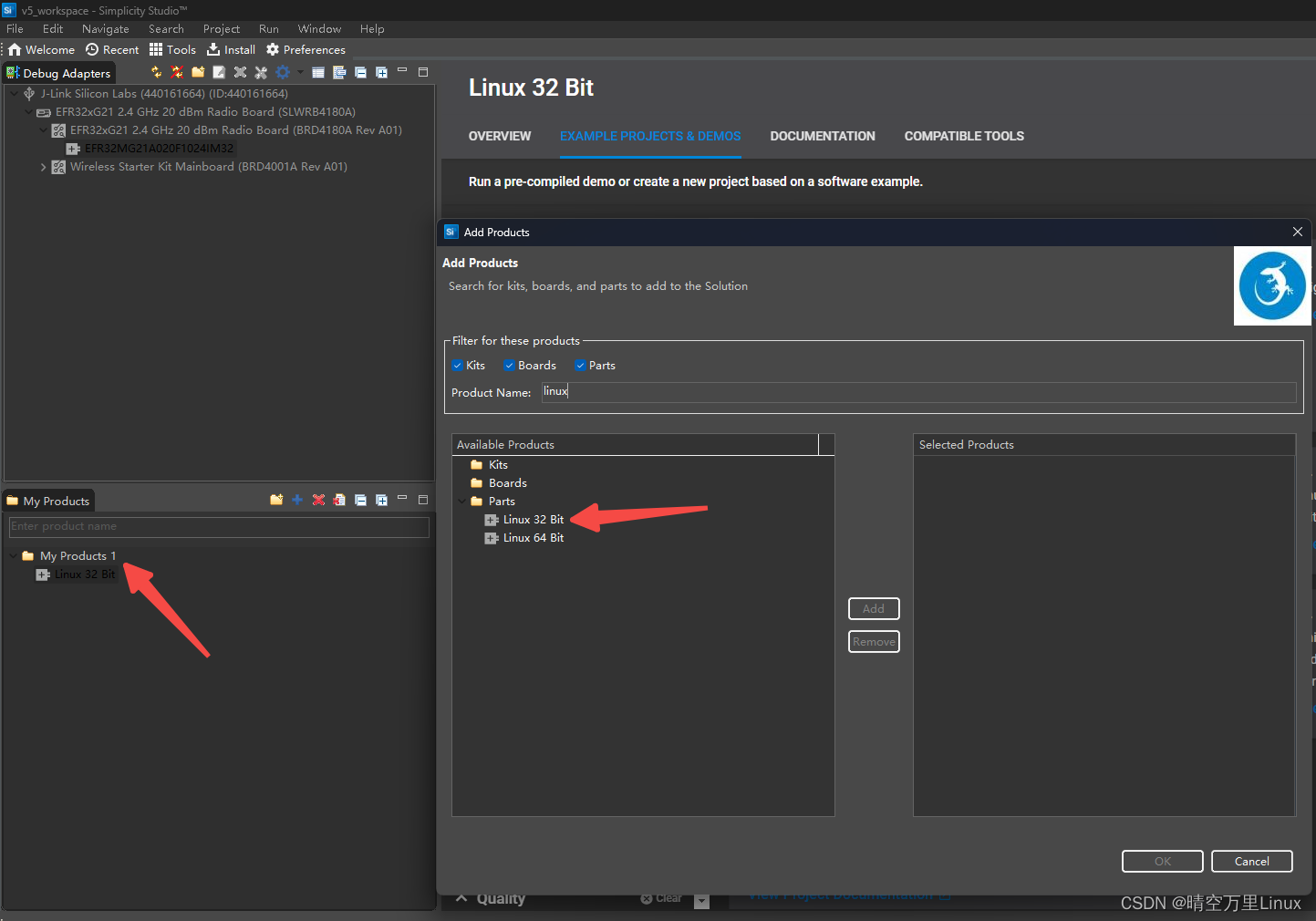
Task: Collapse the J-Link Silicon Labs tree node
Action: coord(14,94)
